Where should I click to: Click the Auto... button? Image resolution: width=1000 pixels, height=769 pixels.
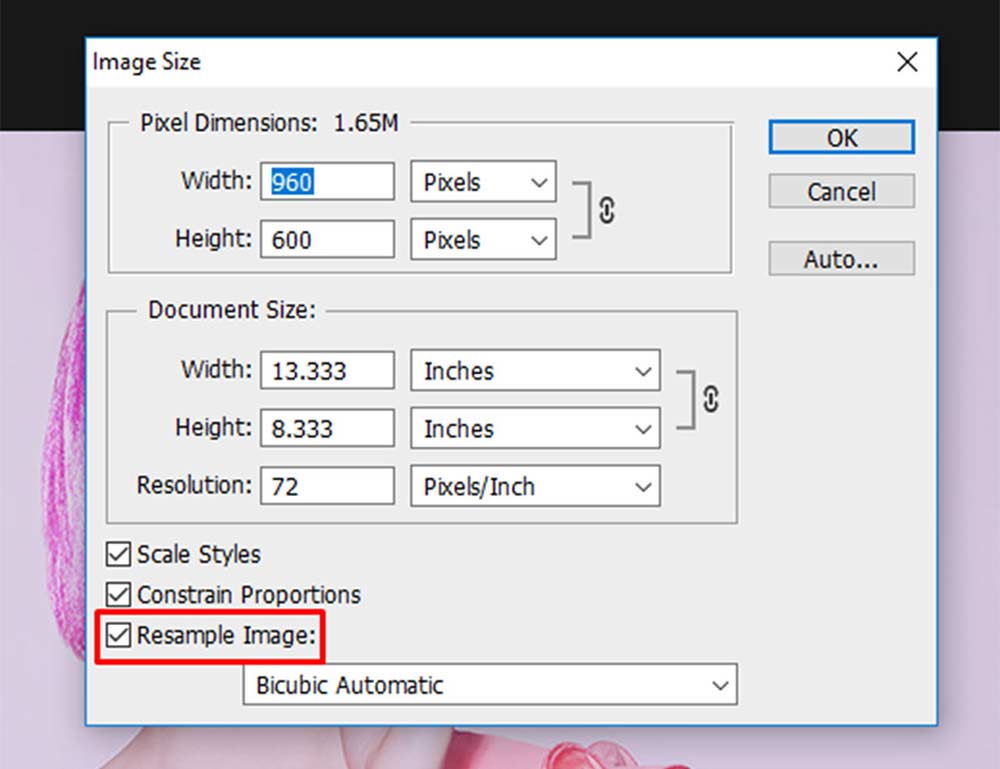[x=841, y=258]
